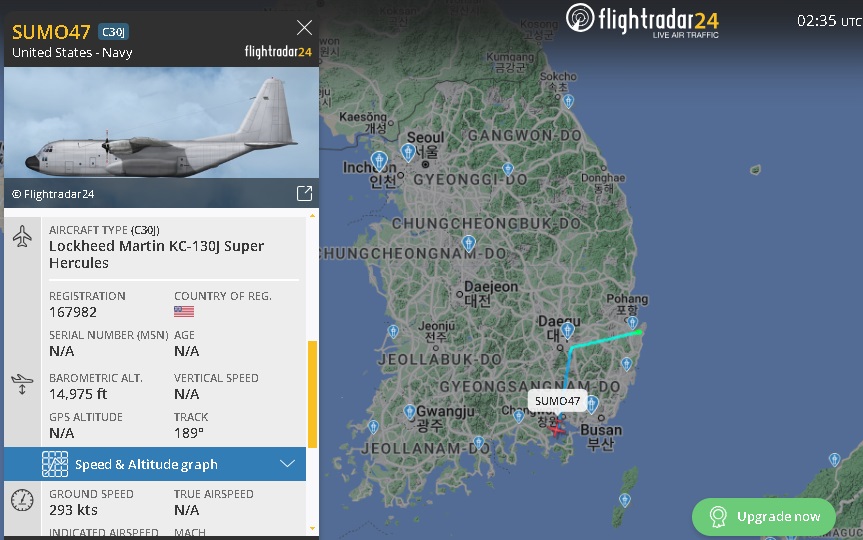
Task: Click the SUMO47 callsign label on map
Action: click(558, 401)
